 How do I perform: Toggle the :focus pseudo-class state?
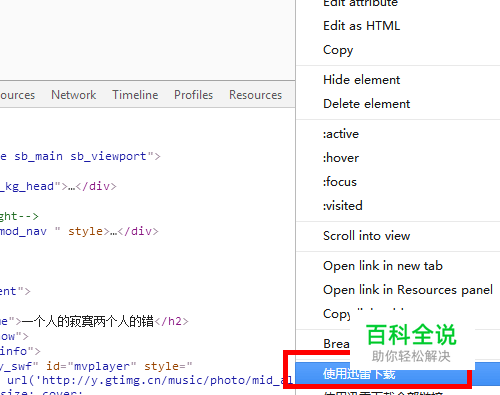coord(340,182)
